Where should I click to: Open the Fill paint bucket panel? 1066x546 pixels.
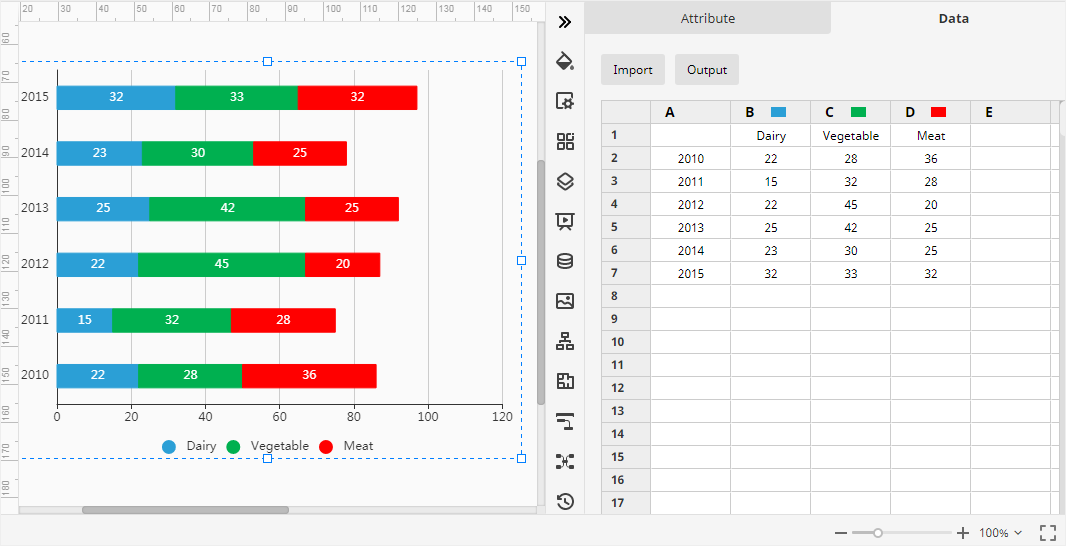[x=565, y=61]
